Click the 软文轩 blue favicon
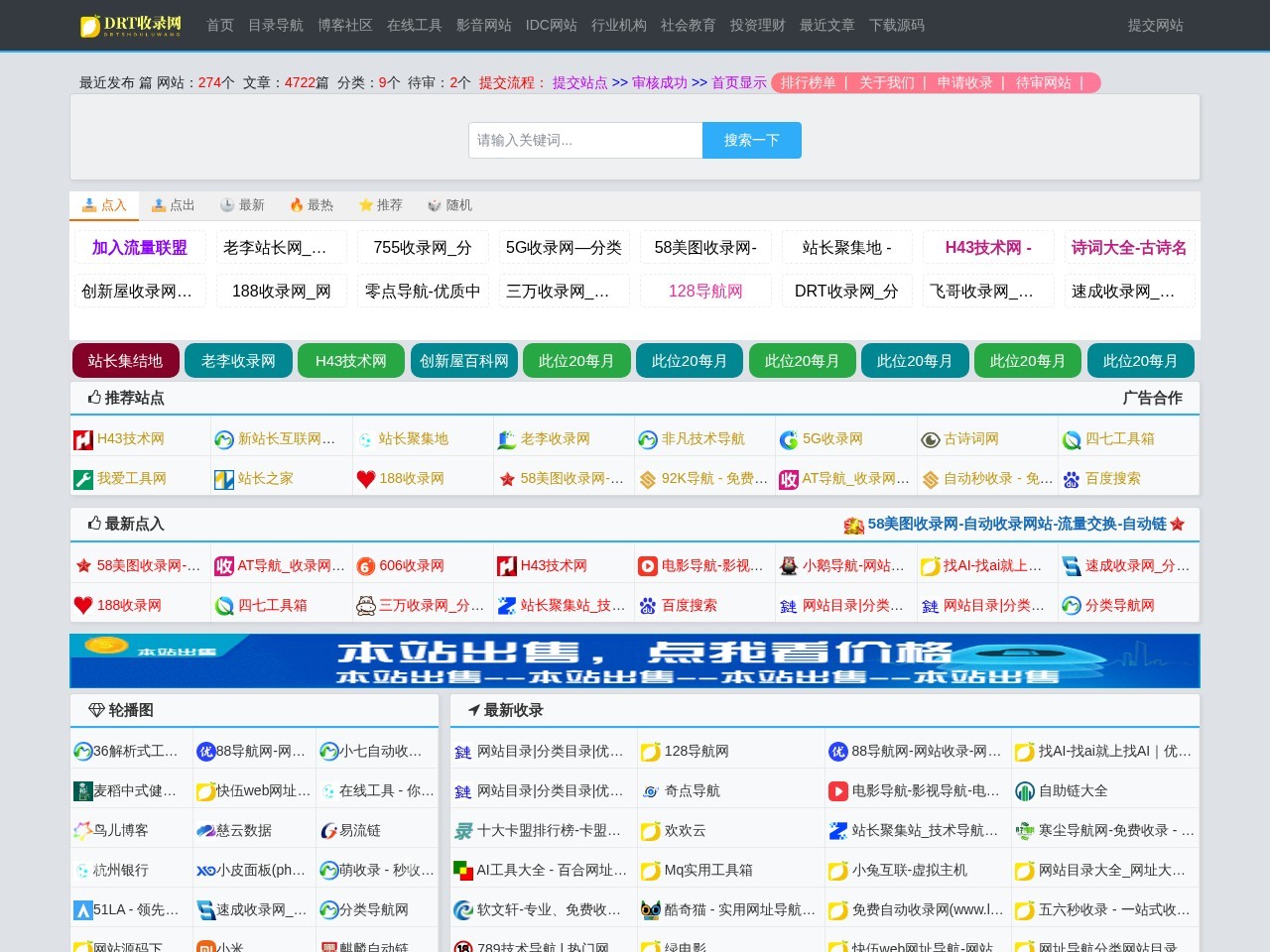The width and height of the screenshot is (1270, 952). point(463,910)
